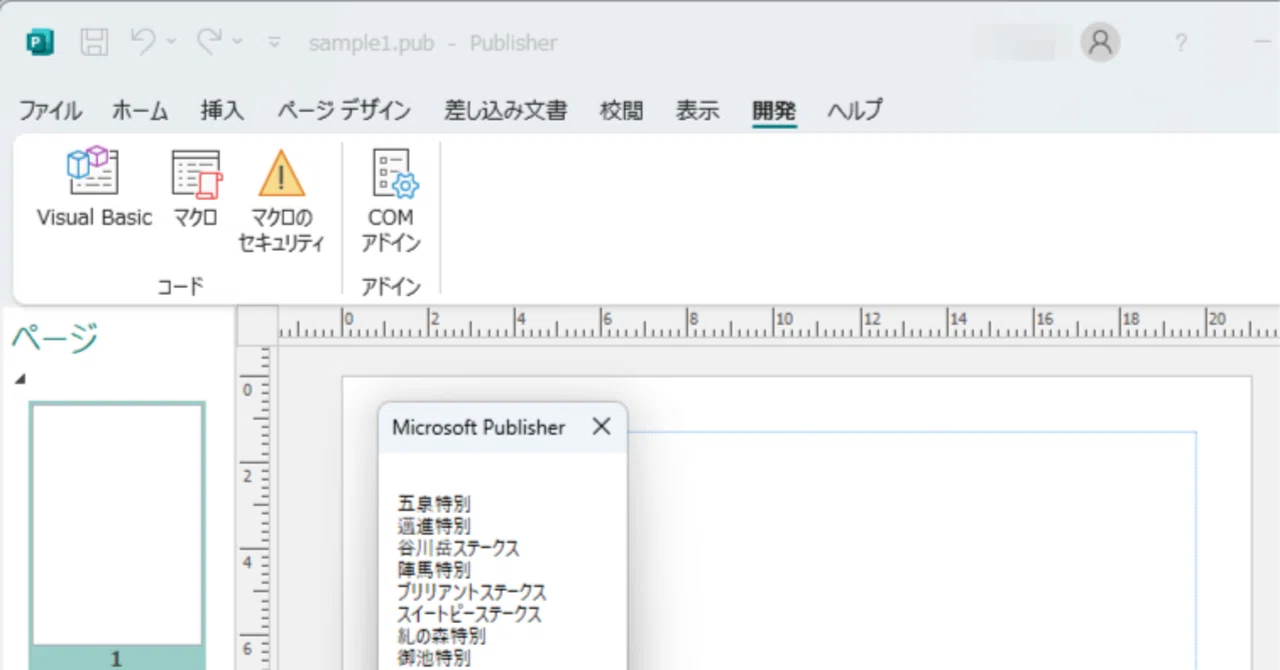Open the マクロ dialog
Viewport: 1280px width, 670px height.
point(195,189)
